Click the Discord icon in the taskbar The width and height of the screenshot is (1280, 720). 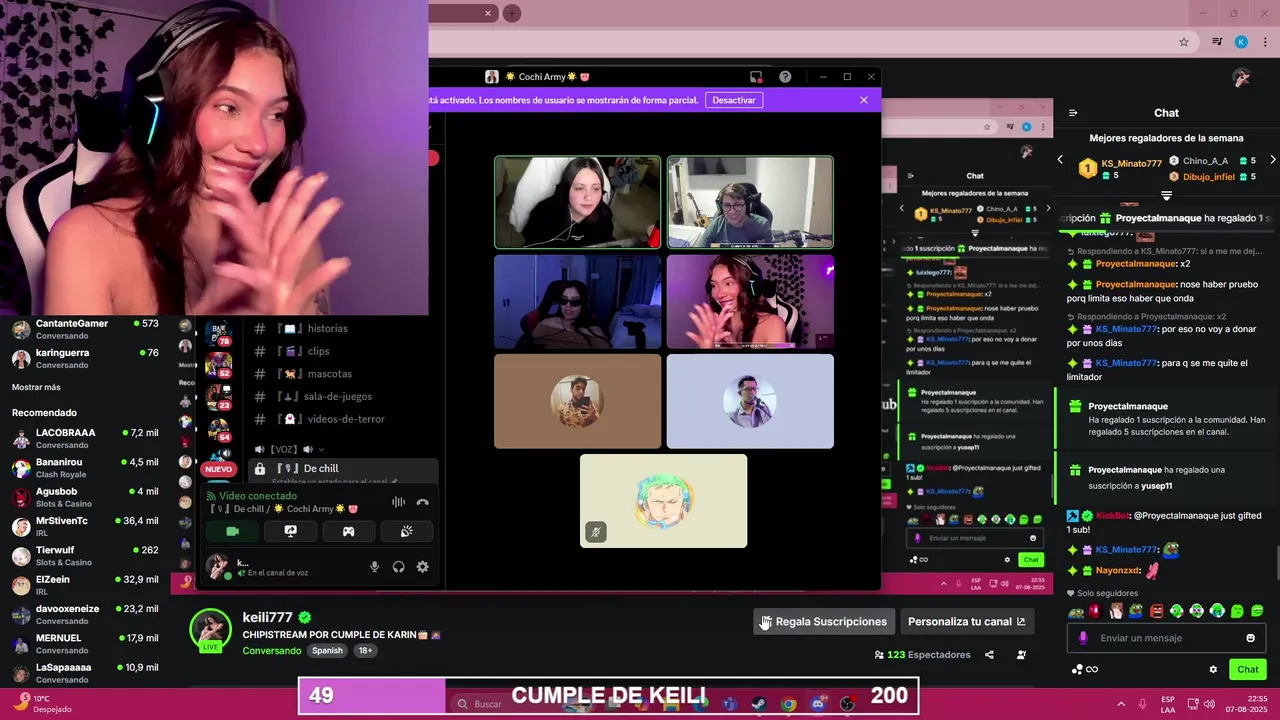(x=819, y=704)
